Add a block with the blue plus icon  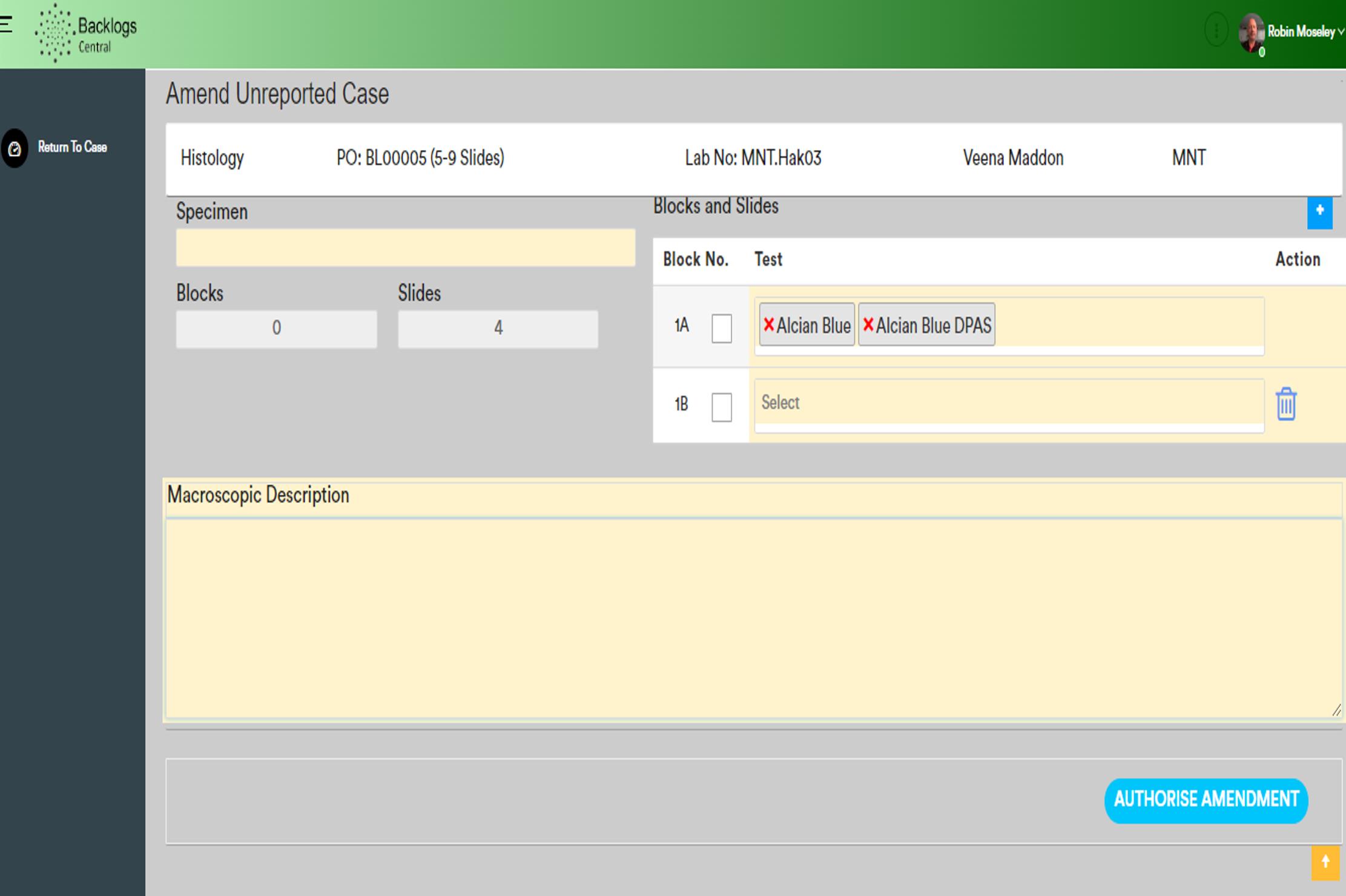pos(1319,212)
